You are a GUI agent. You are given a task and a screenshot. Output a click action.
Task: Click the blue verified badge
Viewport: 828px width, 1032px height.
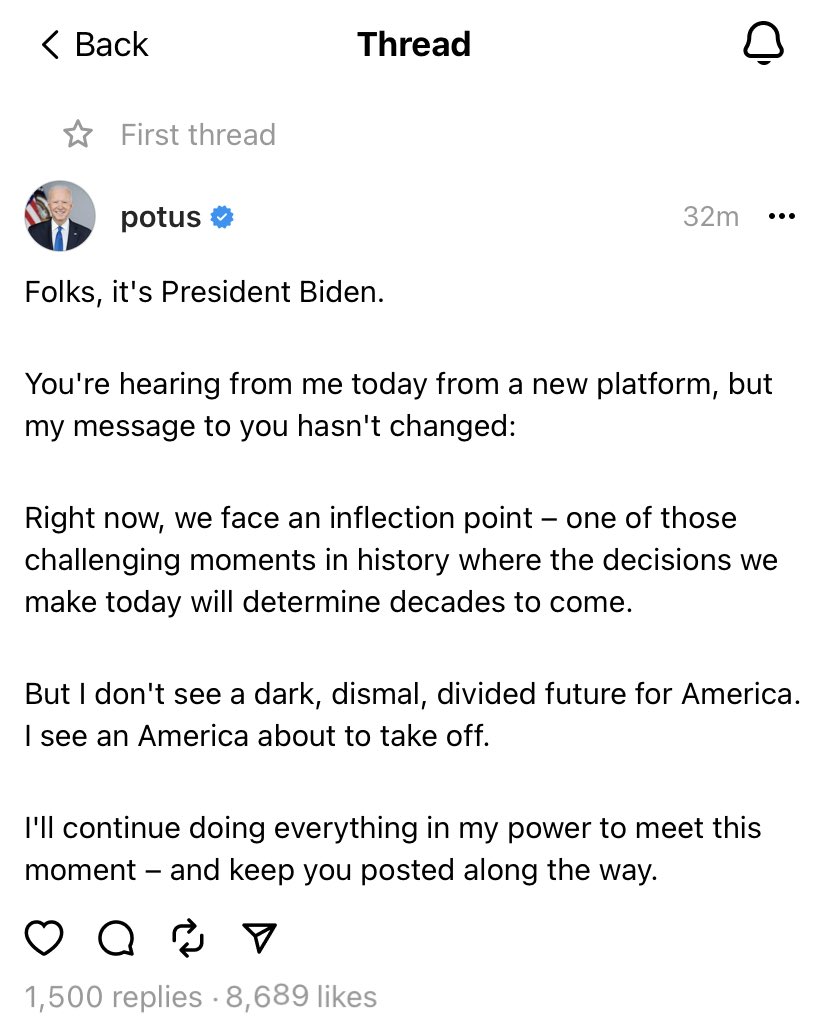pyautogui.click(x=223, y=217)
